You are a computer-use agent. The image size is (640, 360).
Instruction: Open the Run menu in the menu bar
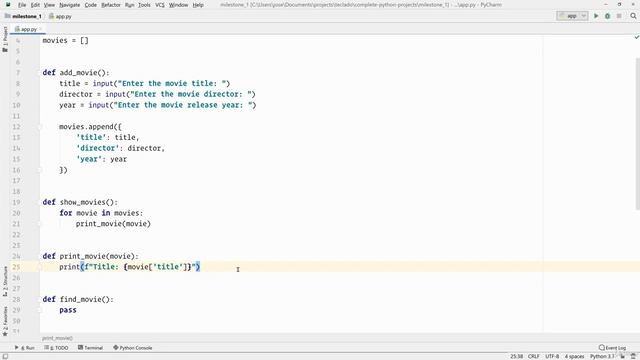click(129, 5)
